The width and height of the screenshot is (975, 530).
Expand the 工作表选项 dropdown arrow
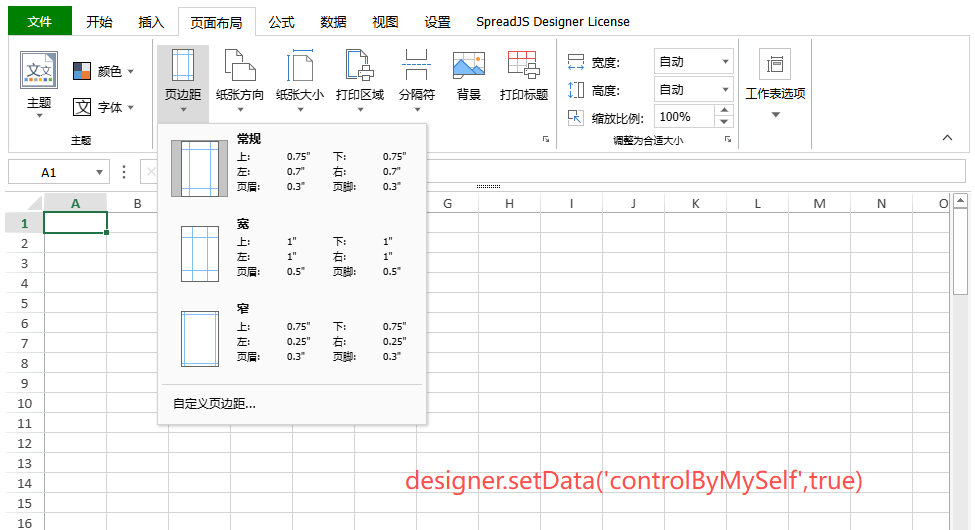click(775, 114)
